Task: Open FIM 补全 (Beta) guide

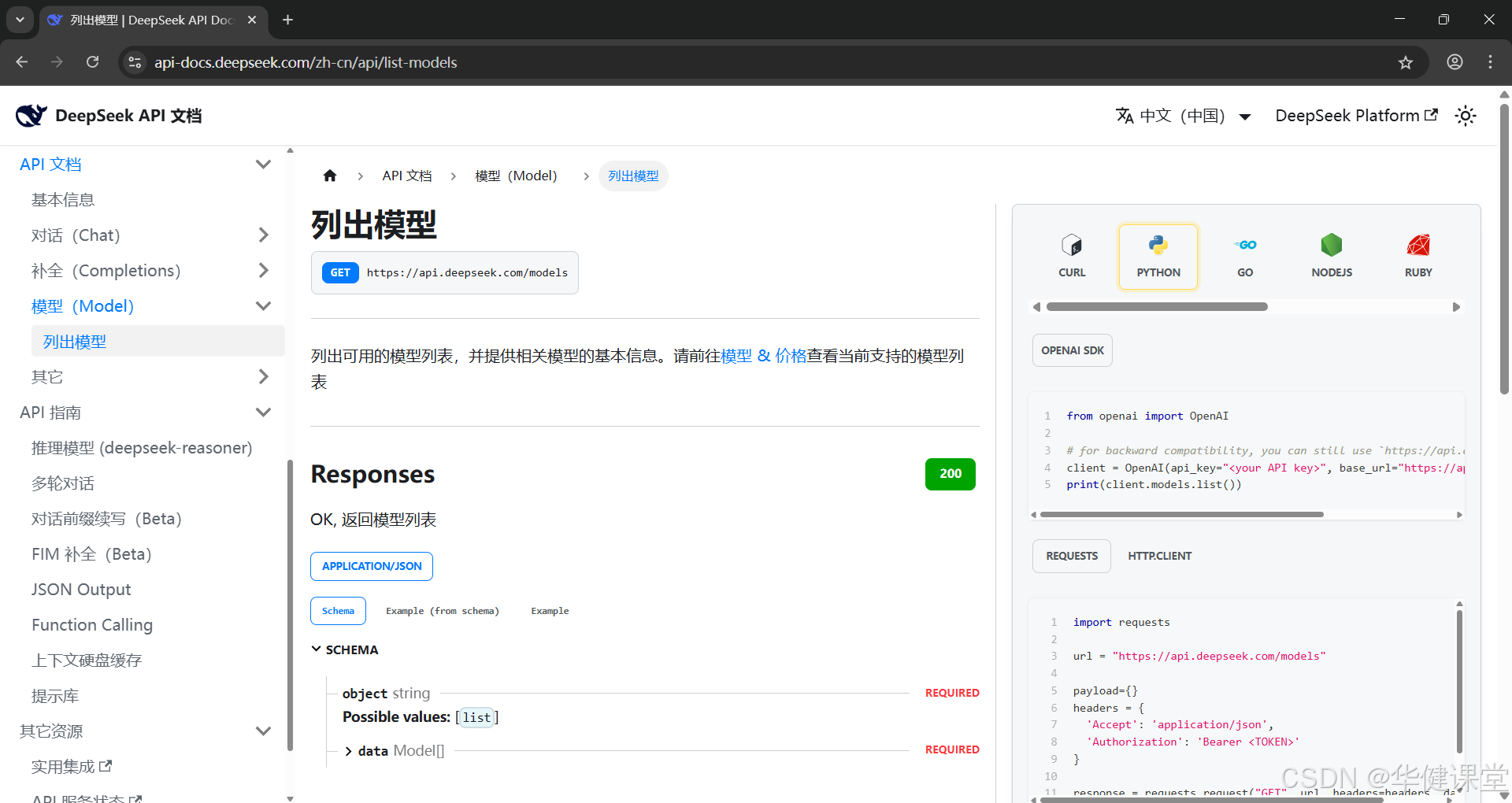Action: (x=91, y=554)
